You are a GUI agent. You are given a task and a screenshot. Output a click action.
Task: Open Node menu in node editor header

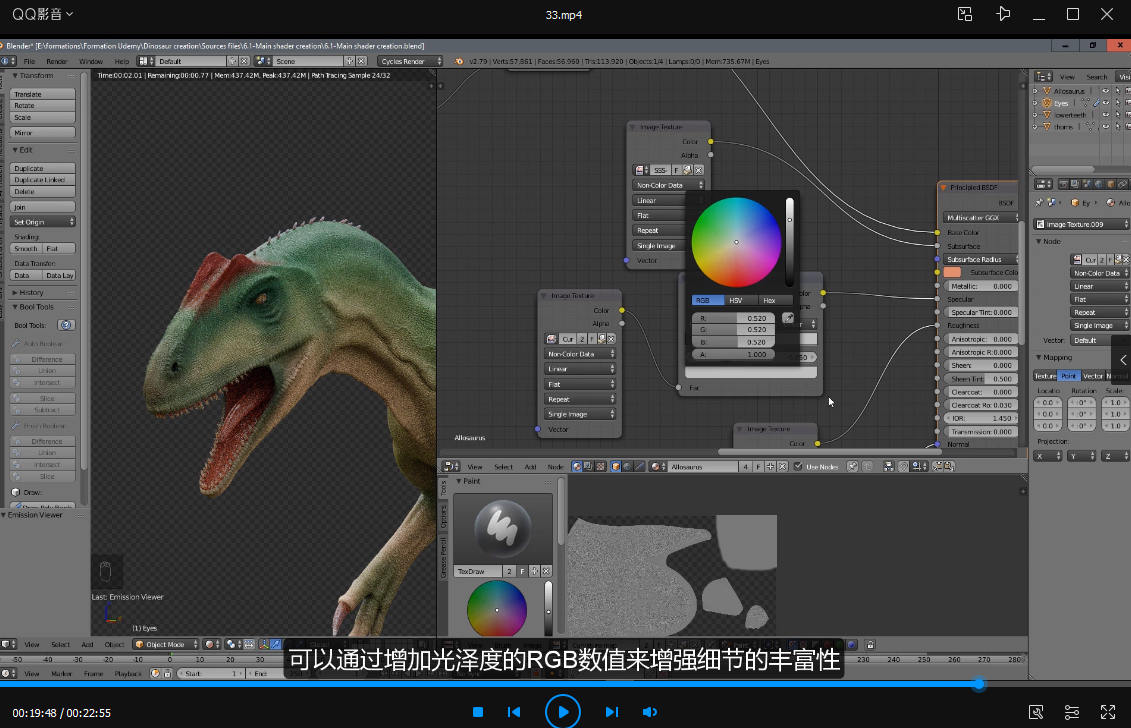click(x=555, y=467)
